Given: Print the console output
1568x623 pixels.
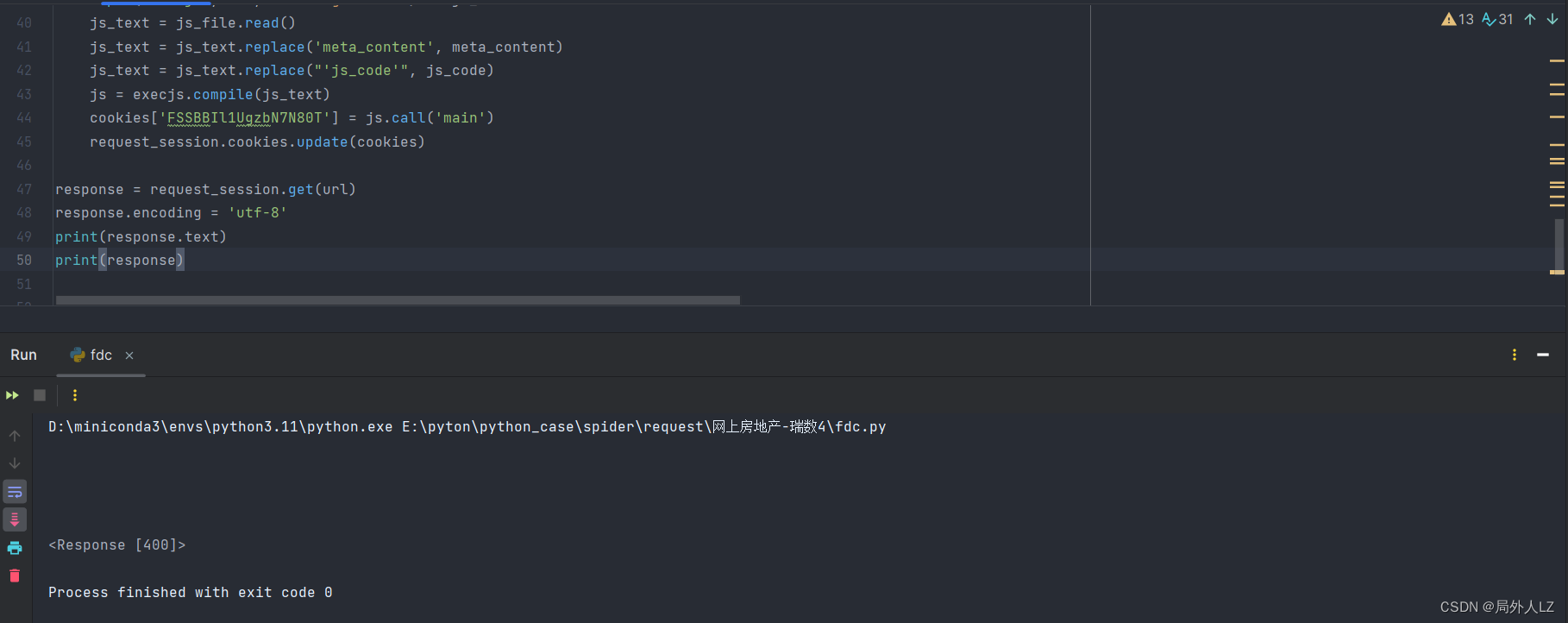Looking at the screenshot, I should pyautogui.click(x=15, y=548).
